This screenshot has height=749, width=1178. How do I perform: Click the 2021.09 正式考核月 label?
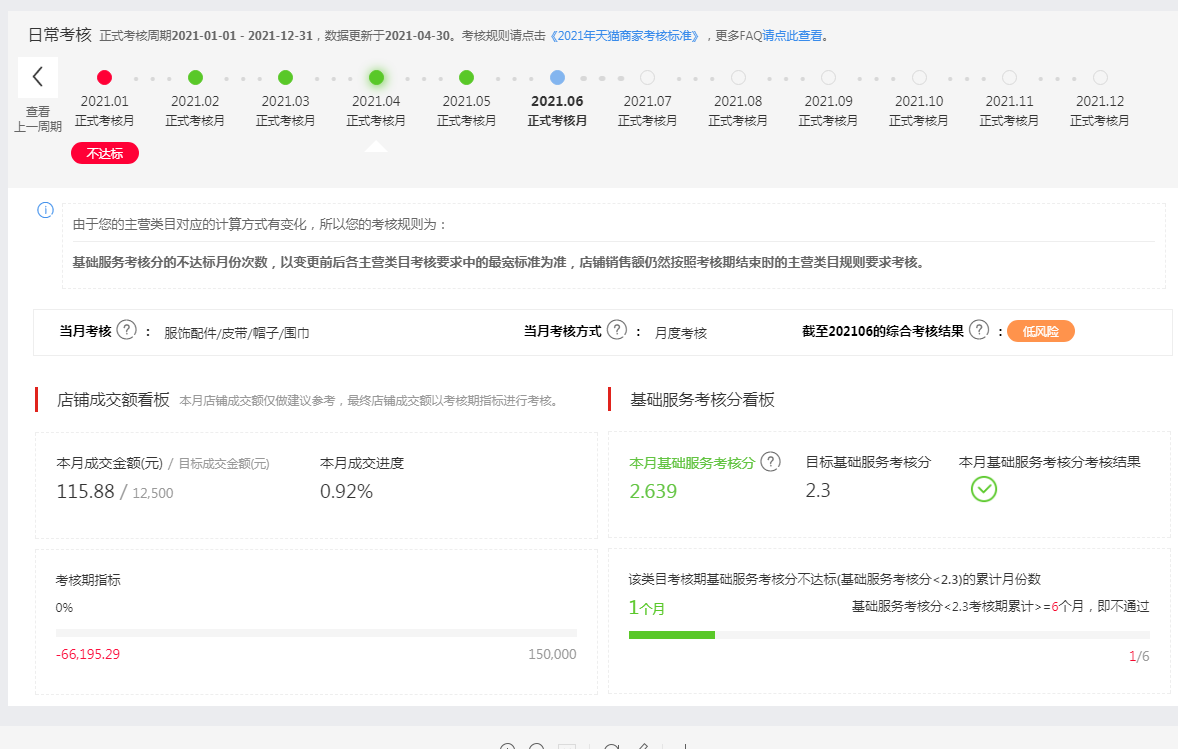(829, 110)
